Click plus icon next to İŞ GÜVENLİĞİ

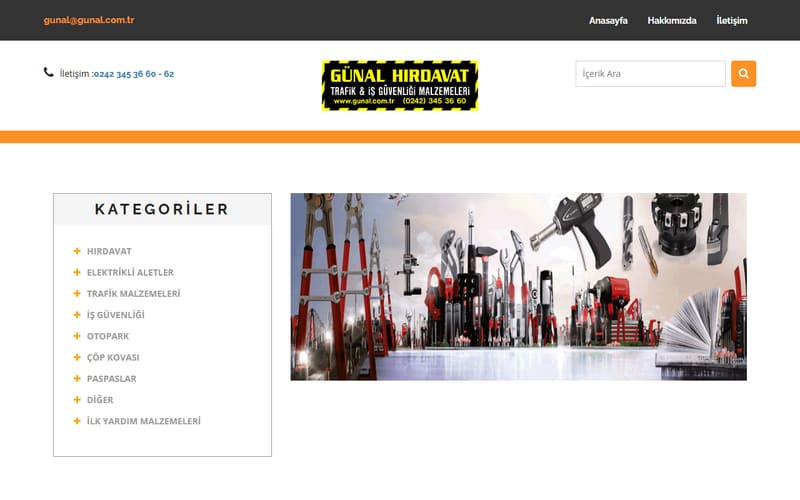point(77,315)
